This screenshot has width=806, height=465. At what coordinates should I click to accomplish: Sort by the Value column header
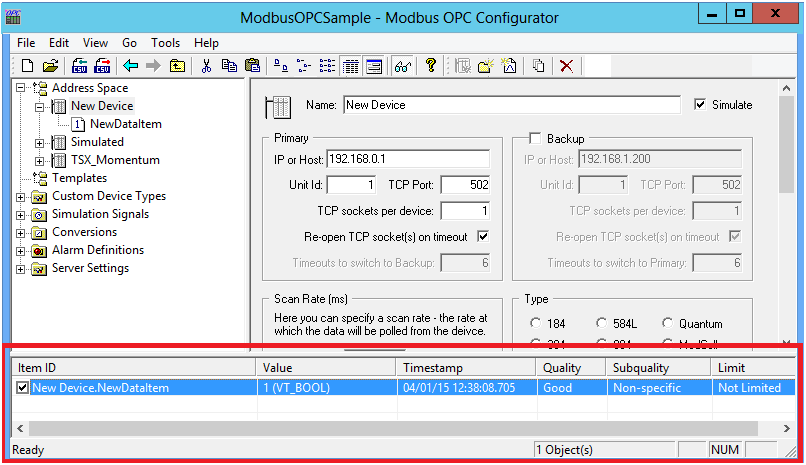tap(326, 368)
